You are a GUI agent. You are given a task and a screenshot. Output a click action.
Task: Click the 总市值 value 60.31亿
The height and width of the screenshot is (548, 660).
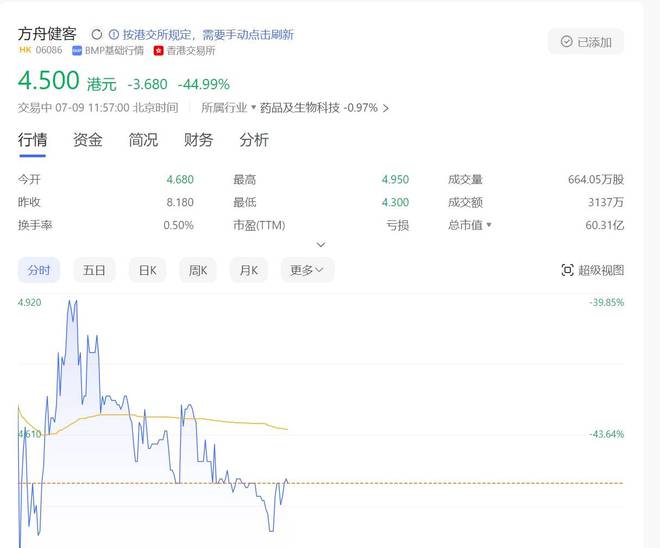604,225
